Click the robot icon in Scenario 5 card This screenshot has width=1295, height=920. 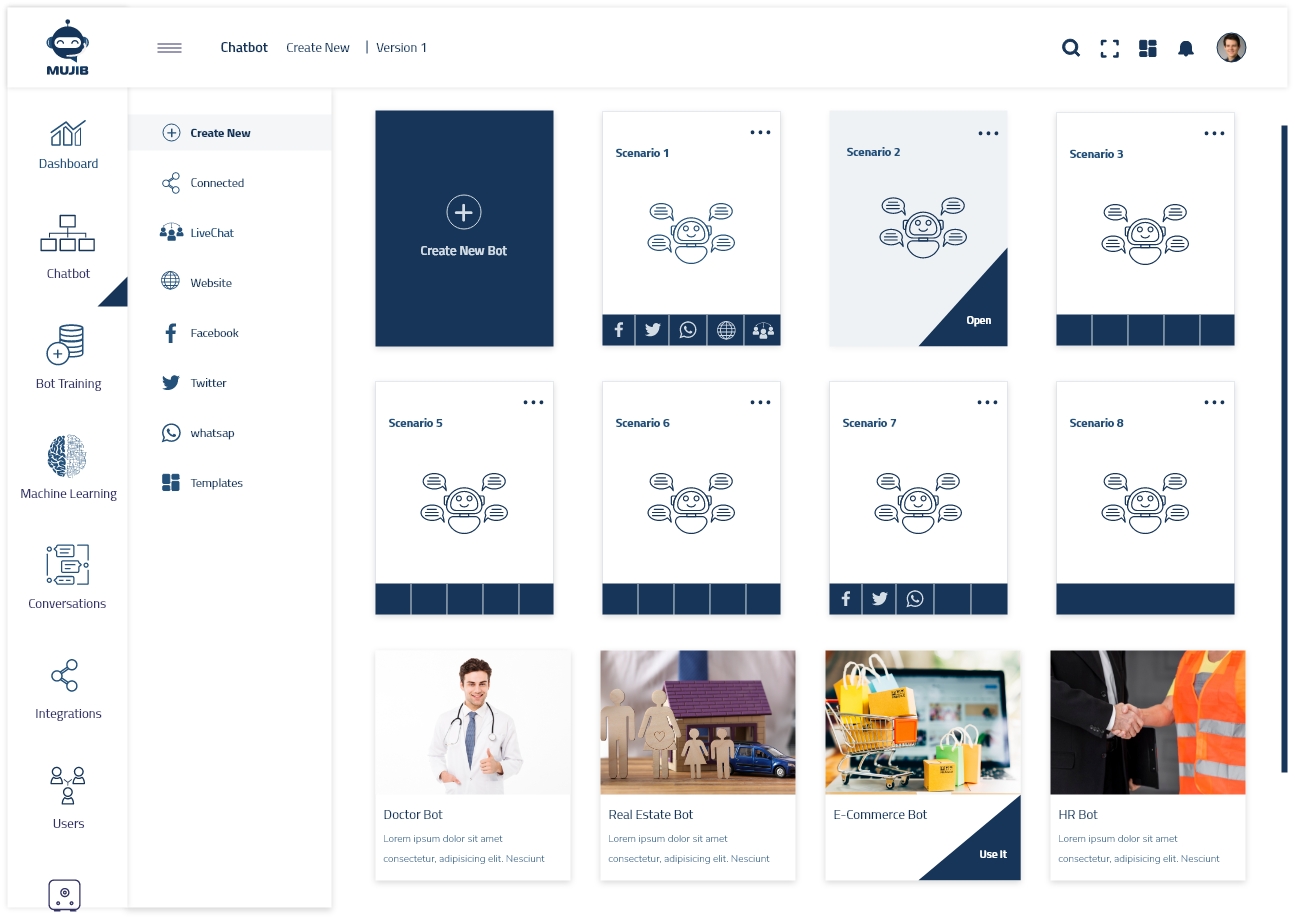464,502
